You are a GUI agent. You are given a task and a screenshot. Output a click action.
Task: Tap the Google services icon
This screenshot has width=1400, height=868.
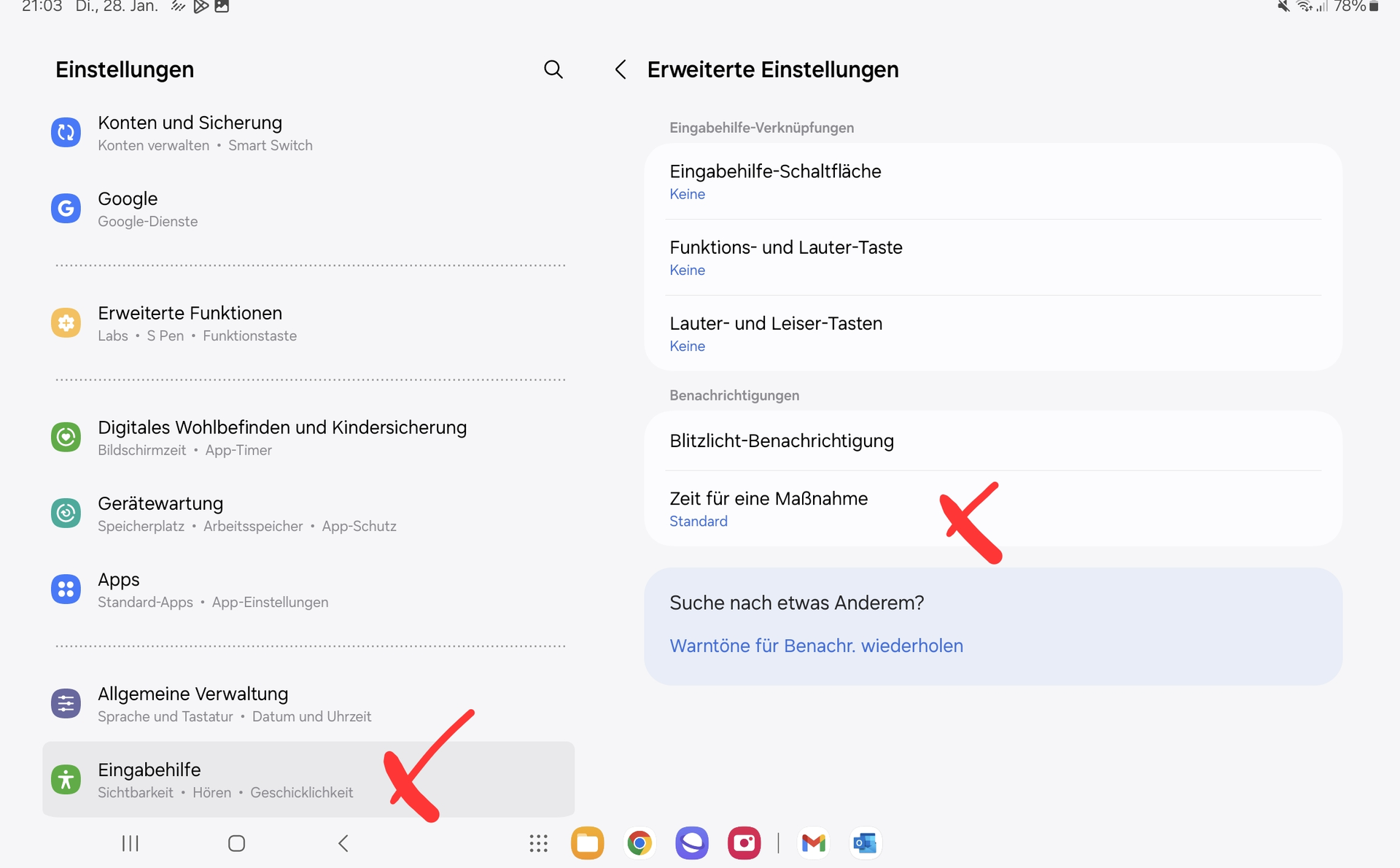tap(66, 209)
